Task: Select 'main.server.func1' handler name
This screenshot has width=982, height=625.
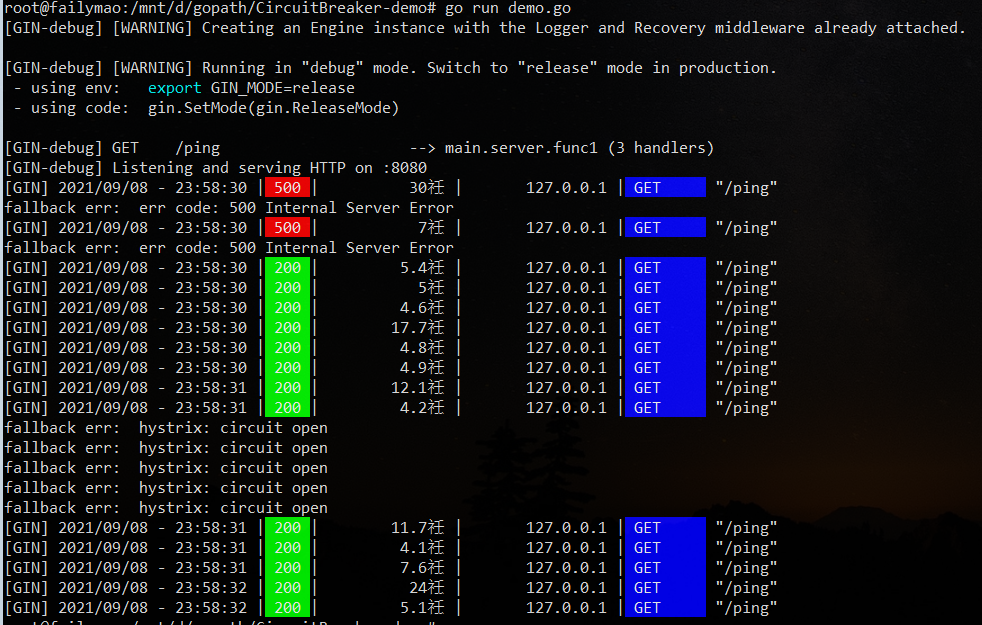Action: [x=521, y=148]
